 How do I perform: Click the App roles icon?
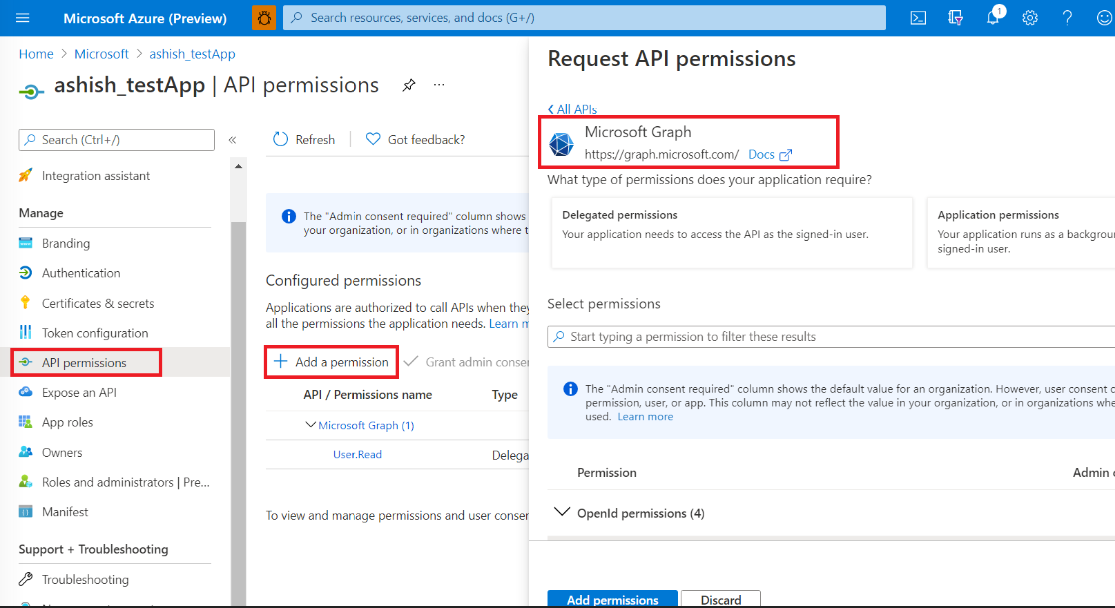coord(26,422)
